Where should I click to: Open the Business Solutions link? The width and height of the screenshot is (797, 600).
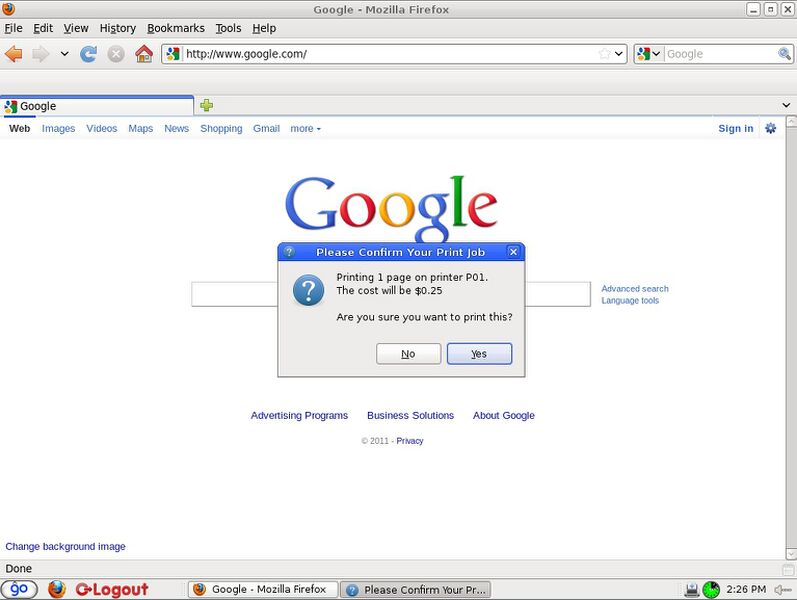pos(410,415)
